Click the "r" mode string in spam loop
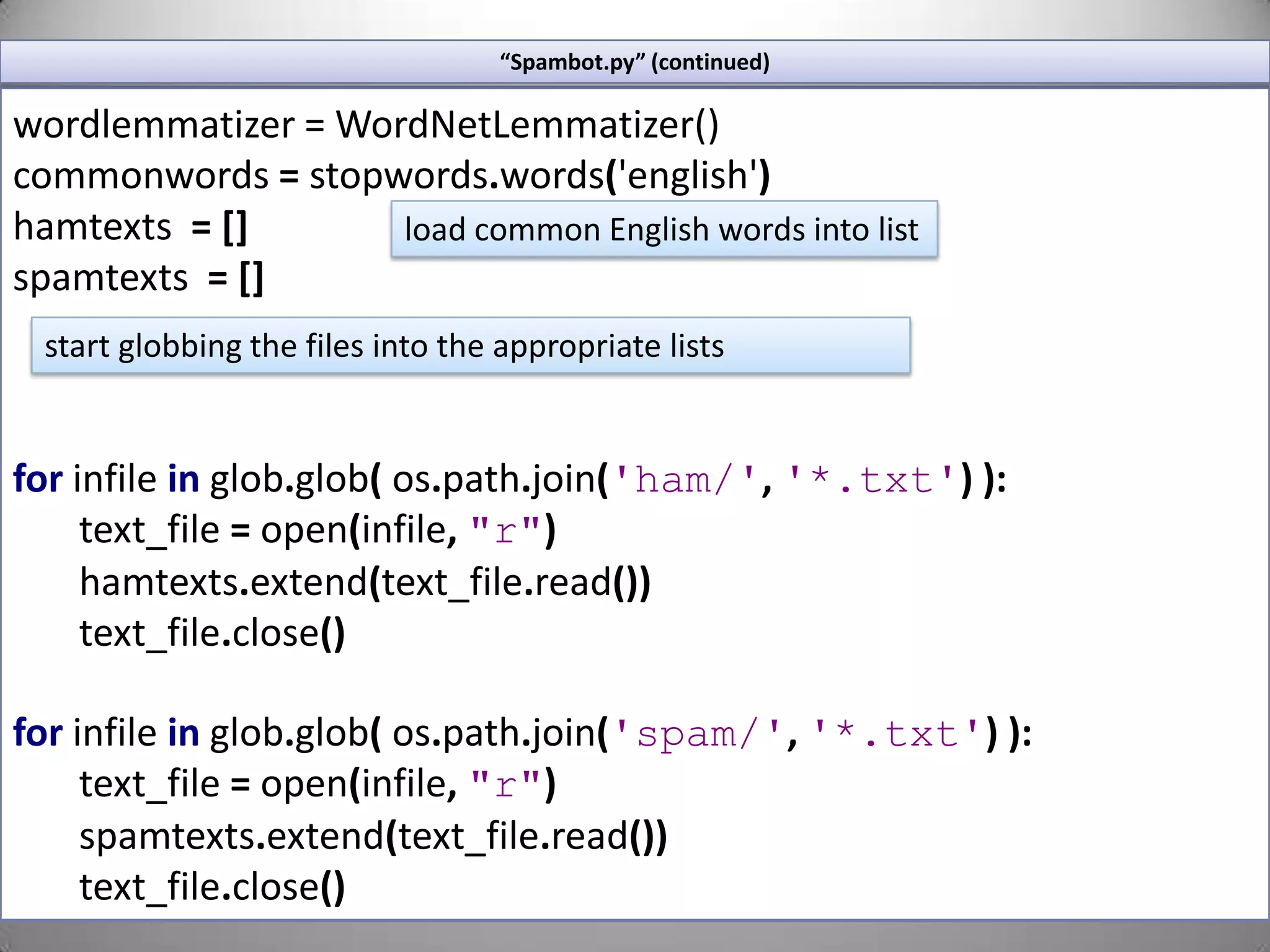The width and height of the screenshot is (1270, 952). coord(505,785)
